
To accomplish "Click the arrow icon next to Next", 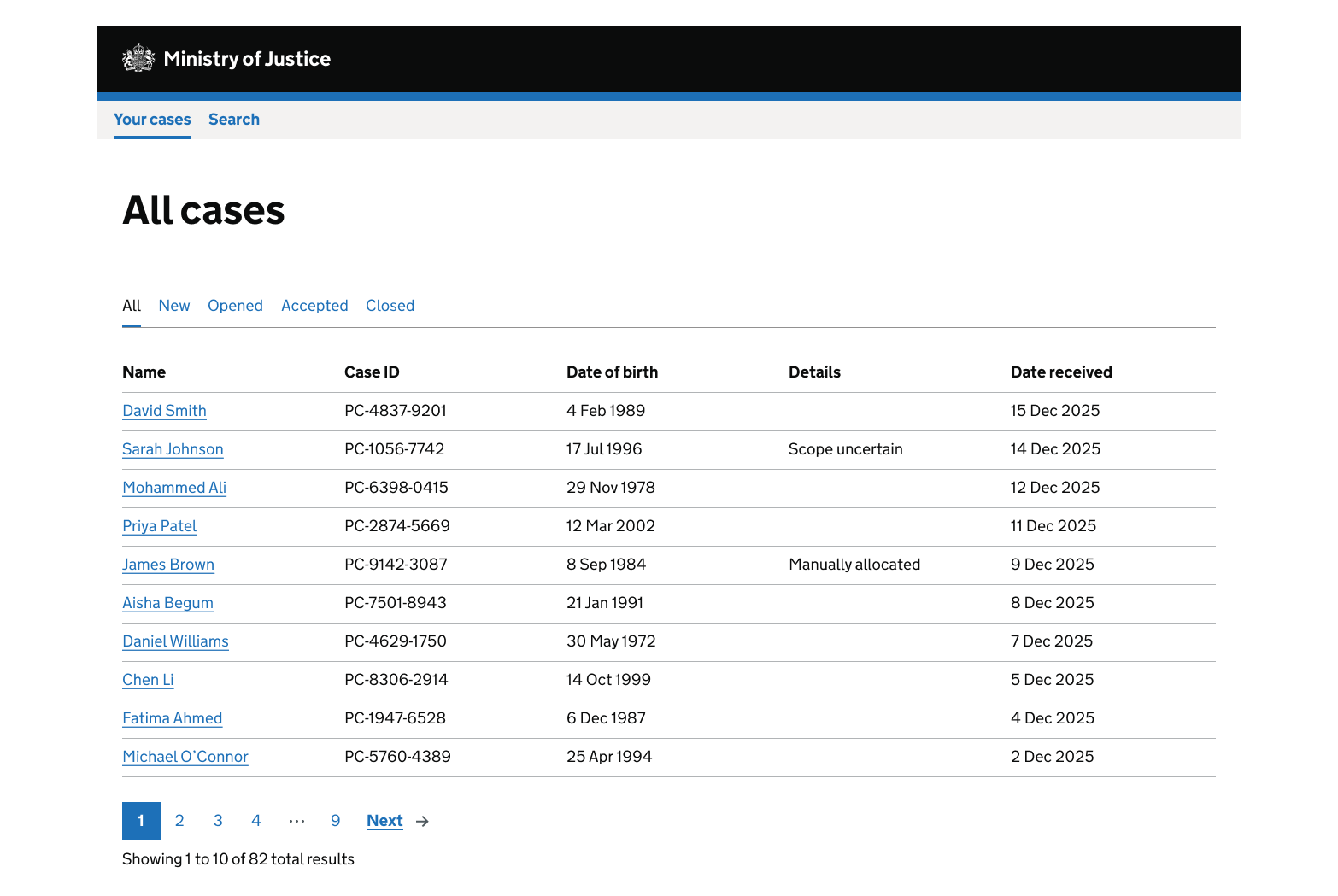I will 422,821.
